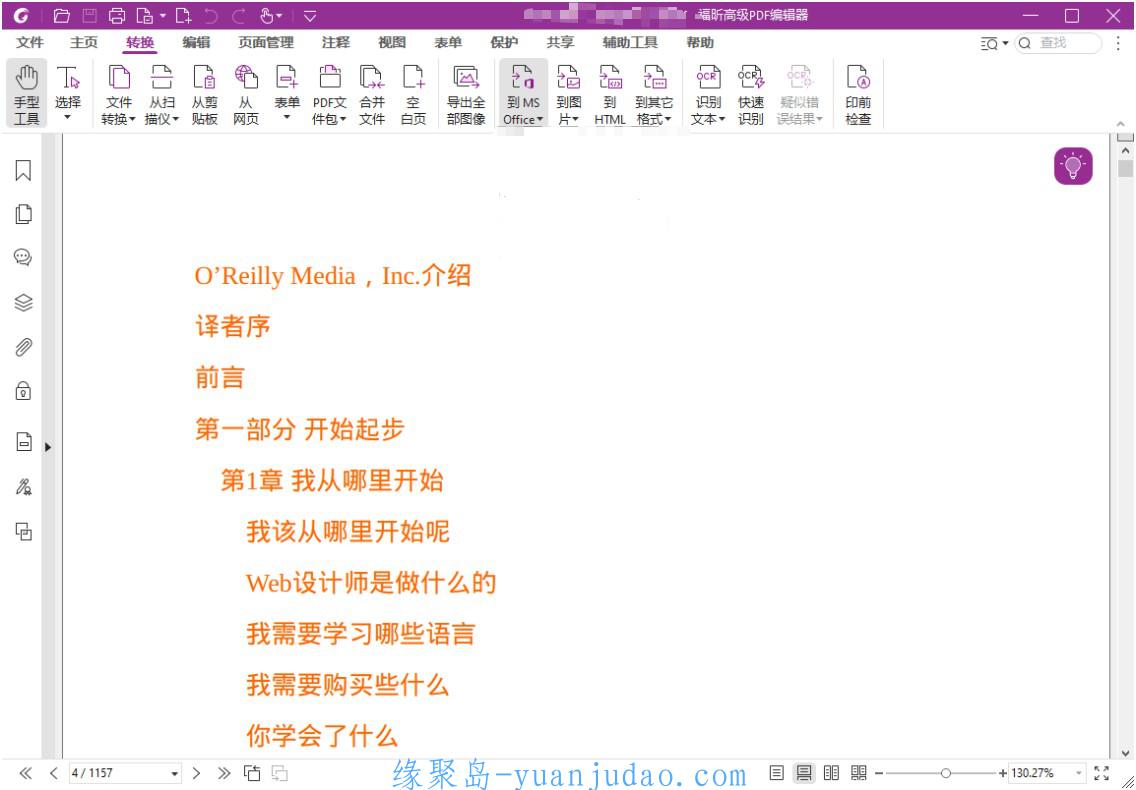Click 第一部分 开始起步 contents entry
Screen dimensions: 1136x790
tap(299, 429)
